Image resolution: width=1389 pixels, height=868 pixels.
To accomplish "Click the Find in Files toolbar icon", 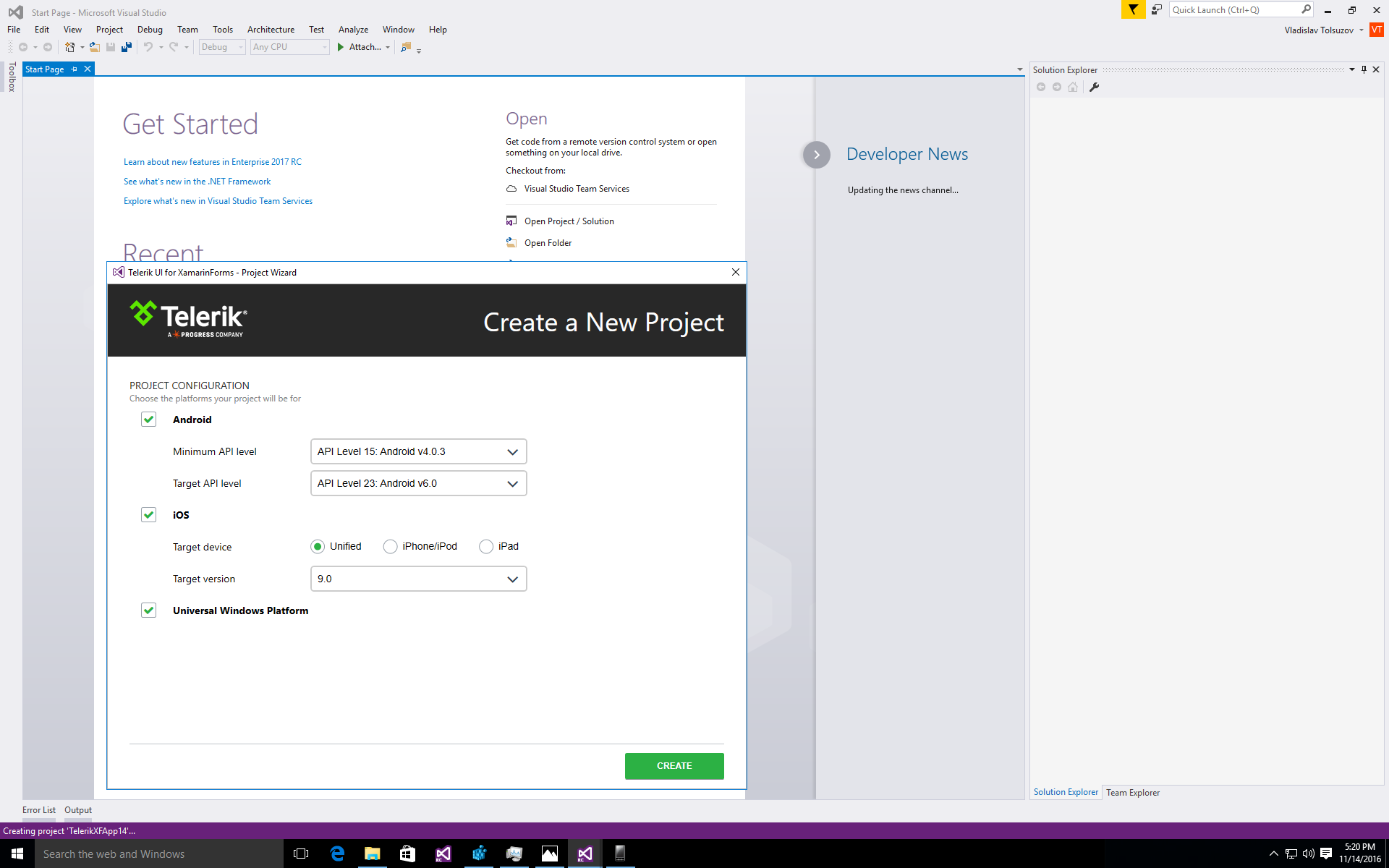I will tap(406, 47).
